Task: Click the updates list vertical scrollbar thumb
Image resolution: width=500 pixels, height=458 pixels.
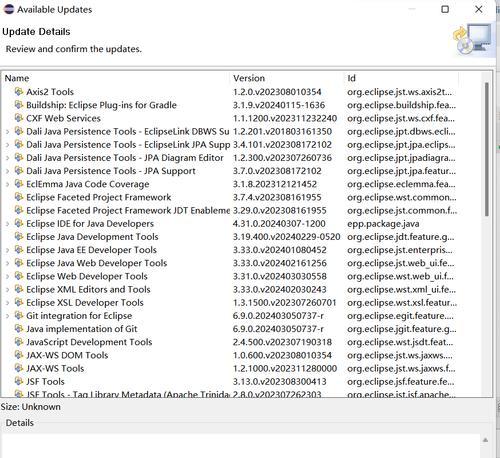Action: click(486, 149)
